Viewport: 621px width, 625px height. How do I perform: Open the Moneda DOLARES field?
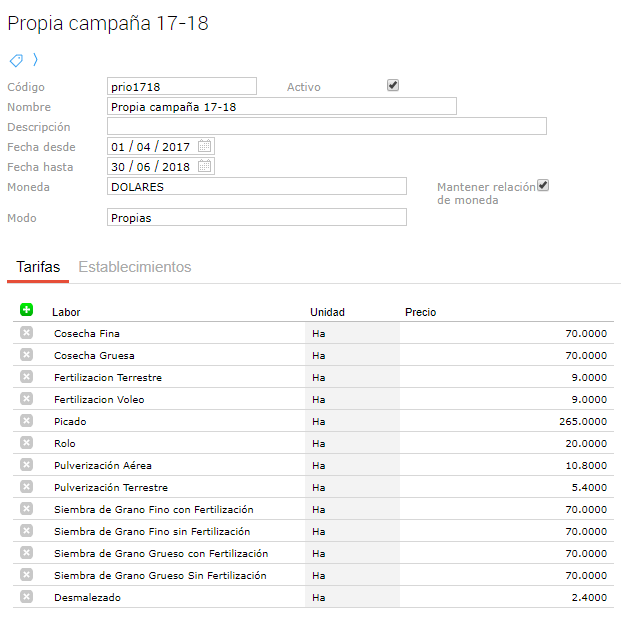click(256, 187)
